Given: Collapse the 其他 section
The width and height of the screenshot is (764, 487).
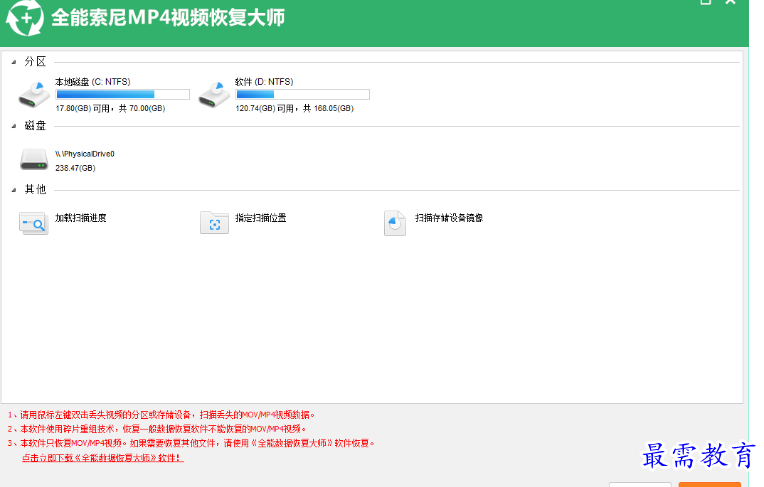Looking at the screenshot, I should 14,190.
